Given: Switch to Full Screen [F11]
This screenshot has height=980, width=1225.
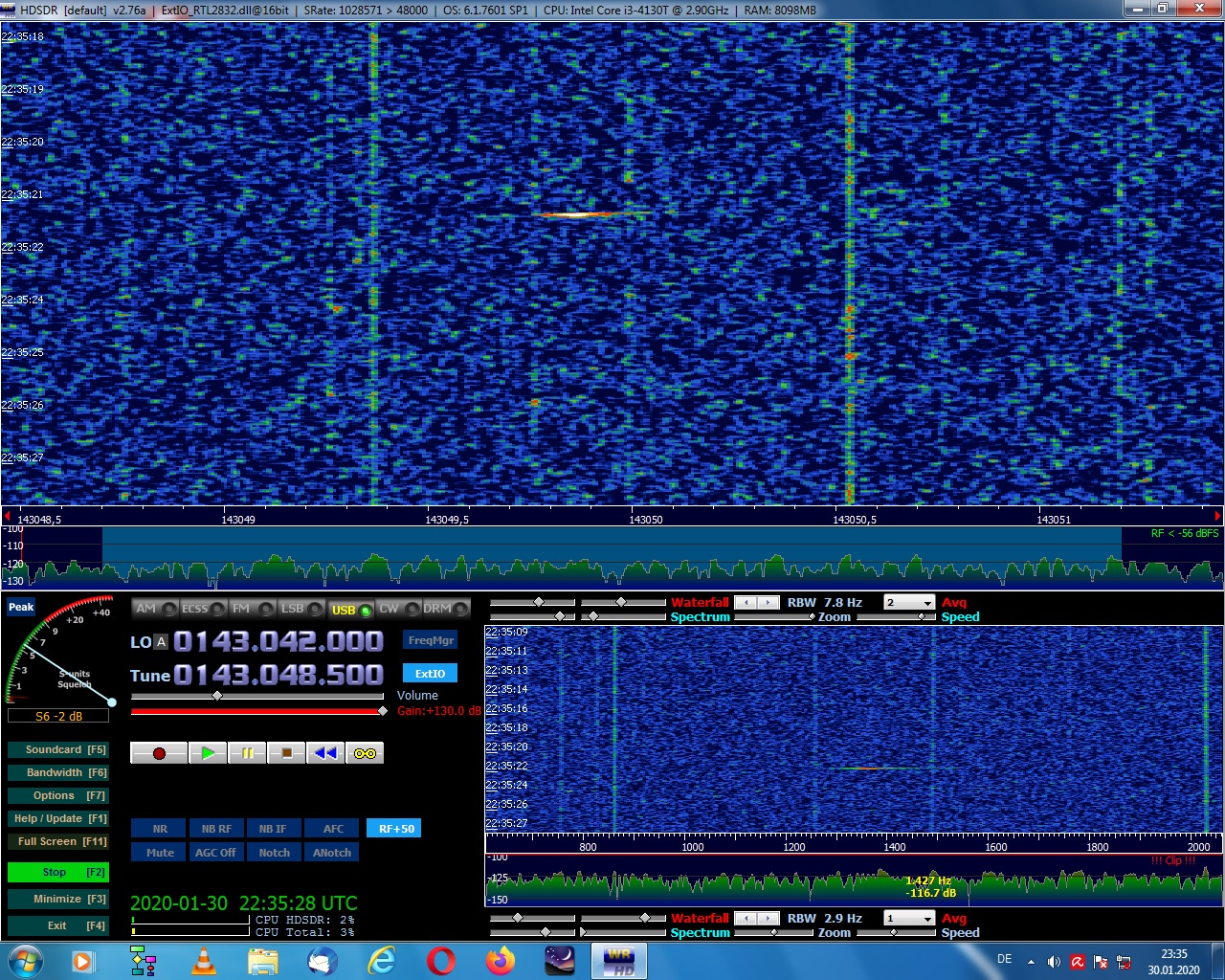Looking at the screenshot, I should click(x=58, y=841).
